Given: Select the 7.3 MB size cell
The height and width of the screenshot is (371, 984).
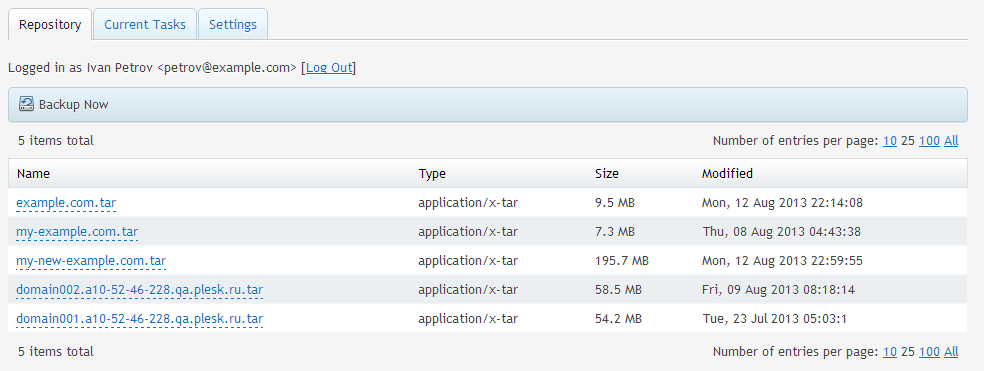Looking at the screenshot, I should point(614,232).
